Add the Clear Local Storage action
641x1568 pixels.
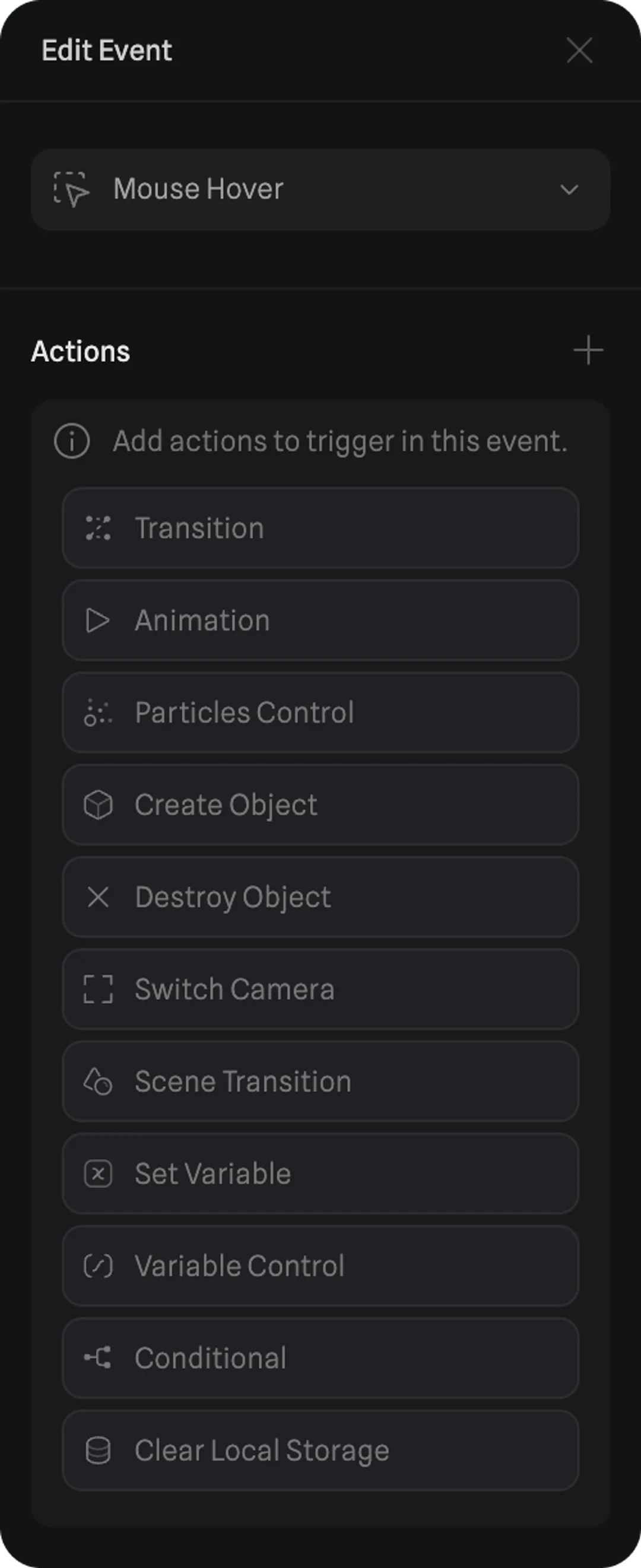coord(320,1451)
